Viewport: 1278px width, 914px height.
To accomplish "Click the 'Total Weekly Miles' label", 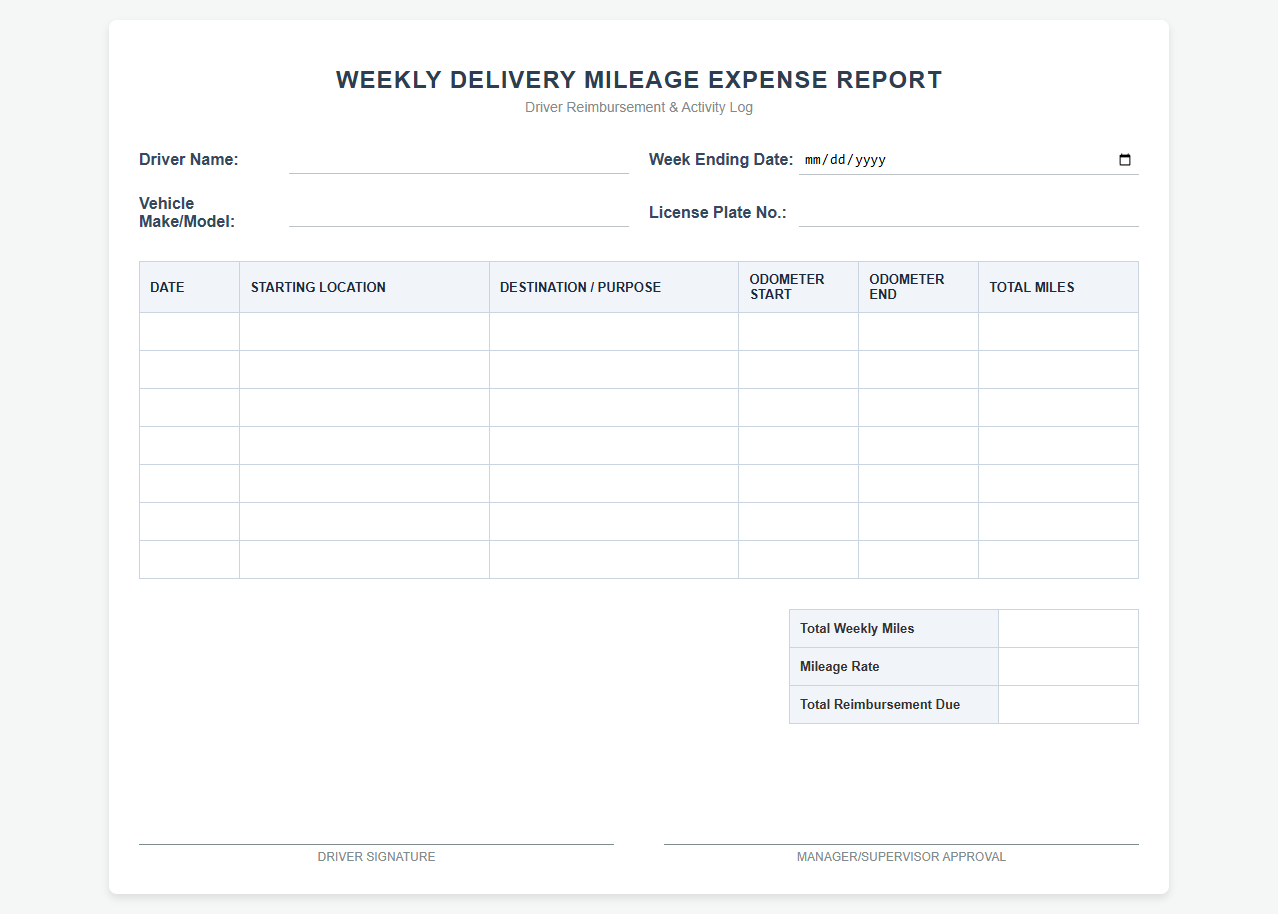I will [857, 629].
